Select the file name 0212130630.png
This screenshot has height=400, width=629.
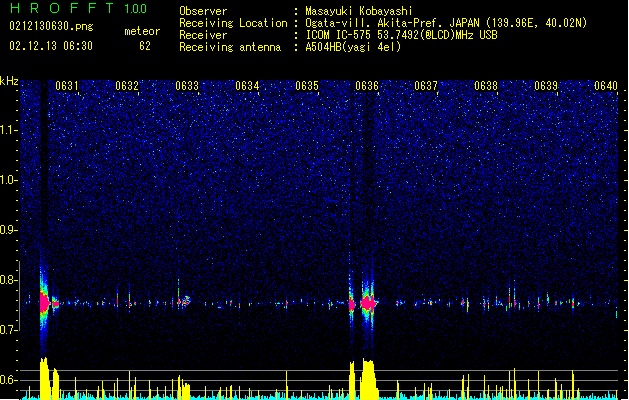(51, 26)
